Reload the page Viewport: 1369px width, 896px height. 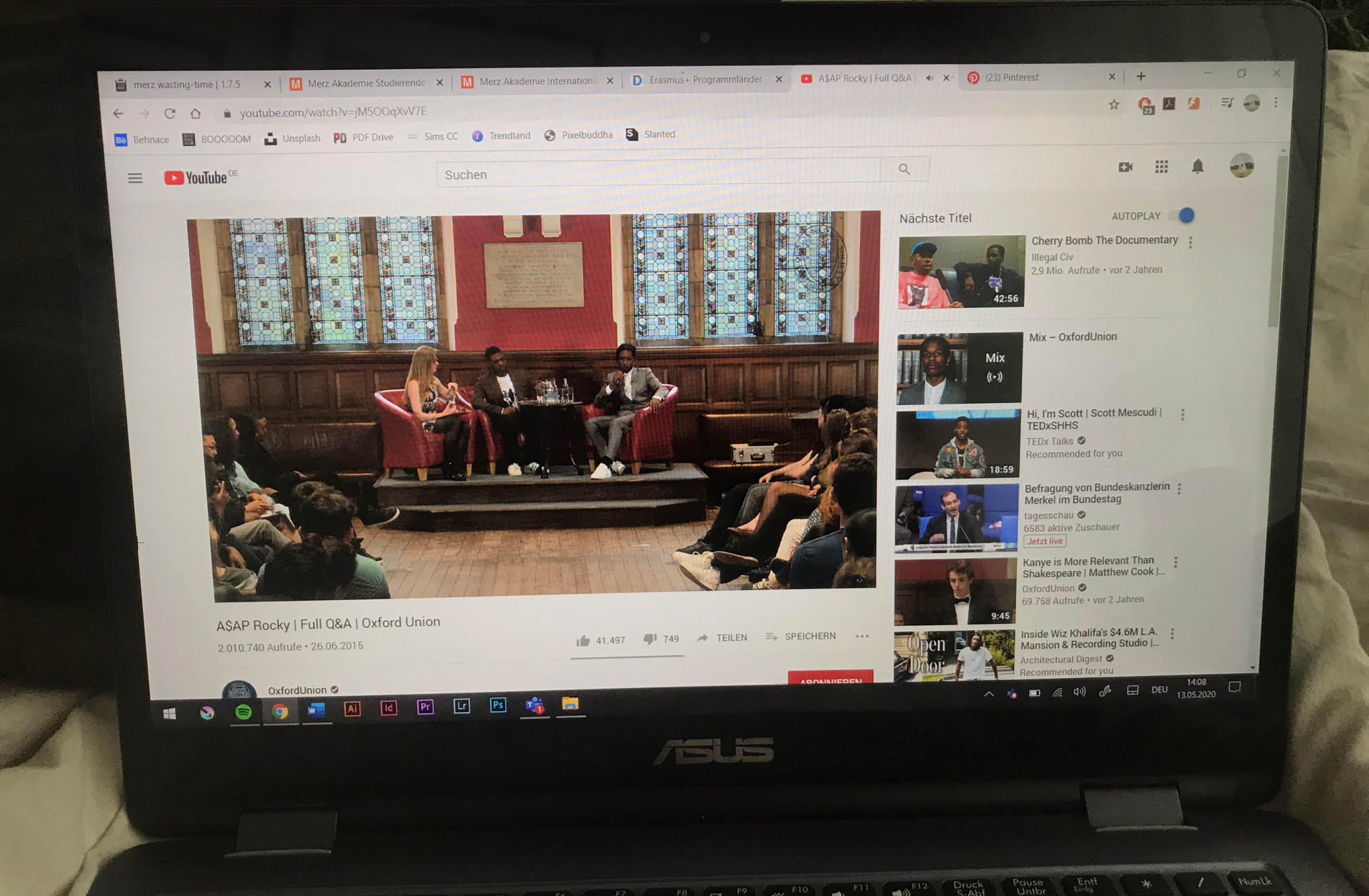[170, 113]
